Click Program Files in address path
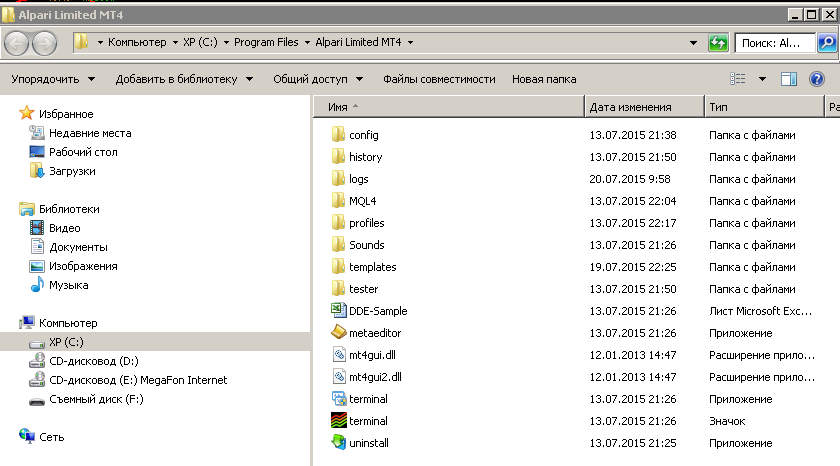 point(266,42)
